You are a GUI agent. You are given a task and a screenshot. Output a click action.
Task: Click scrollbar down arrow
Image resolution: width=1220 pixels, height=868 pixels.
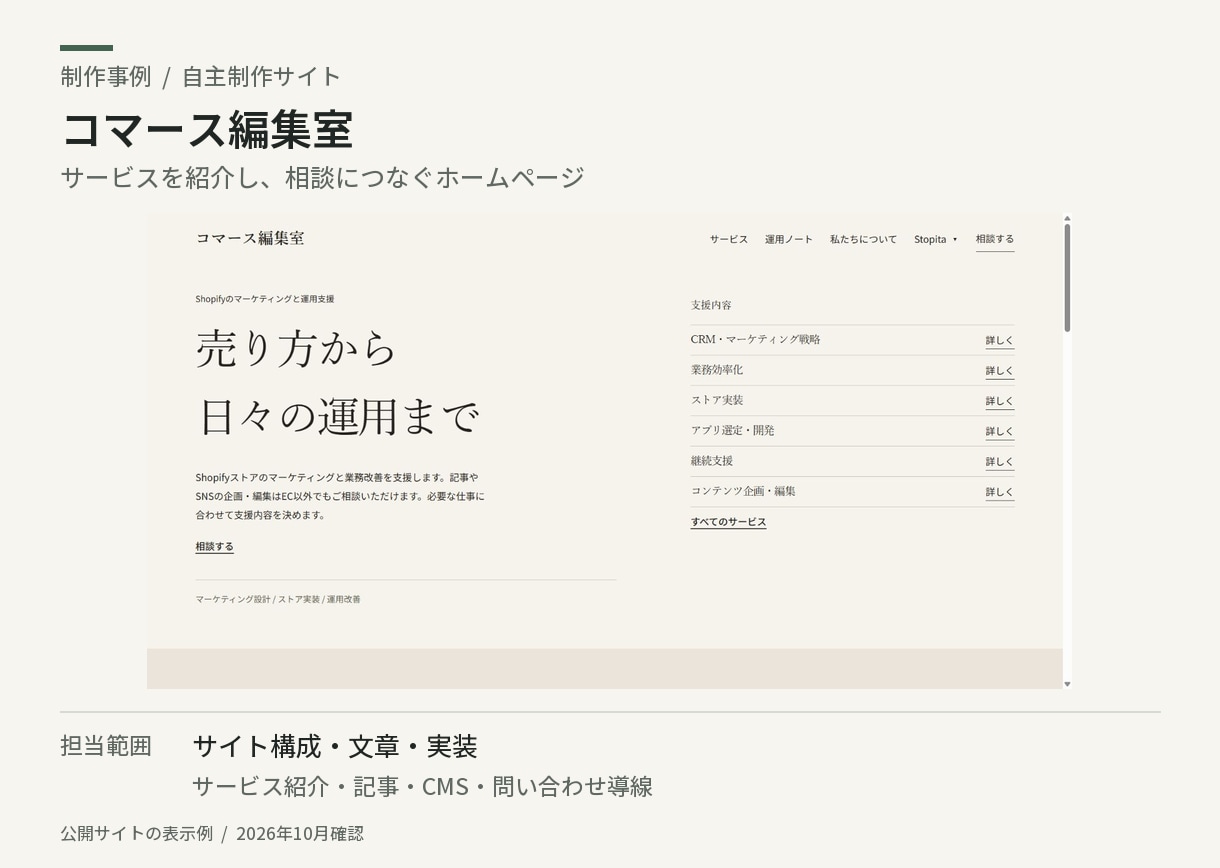pyautogui.click(x=1067, y=684)
